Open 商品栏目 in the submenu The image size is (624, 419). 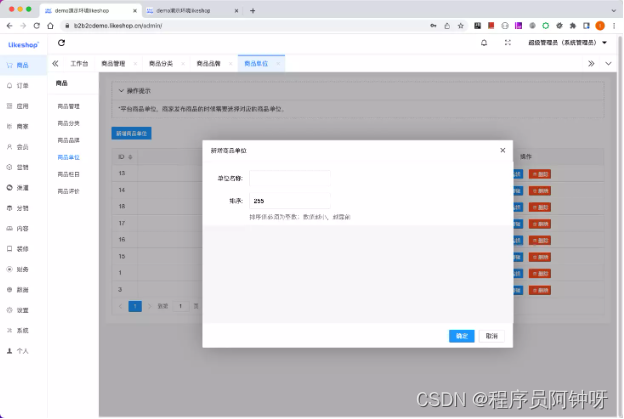point(68,175)
